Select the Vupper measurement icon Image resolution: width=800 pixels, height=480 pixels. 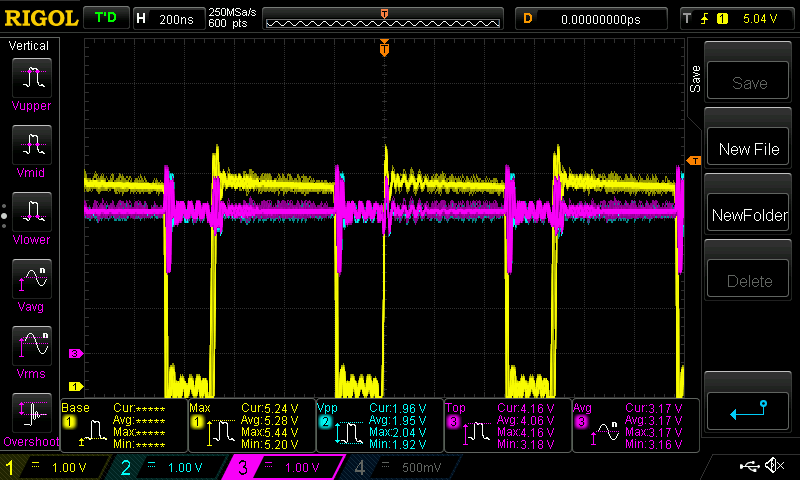[x=32, y=78]
